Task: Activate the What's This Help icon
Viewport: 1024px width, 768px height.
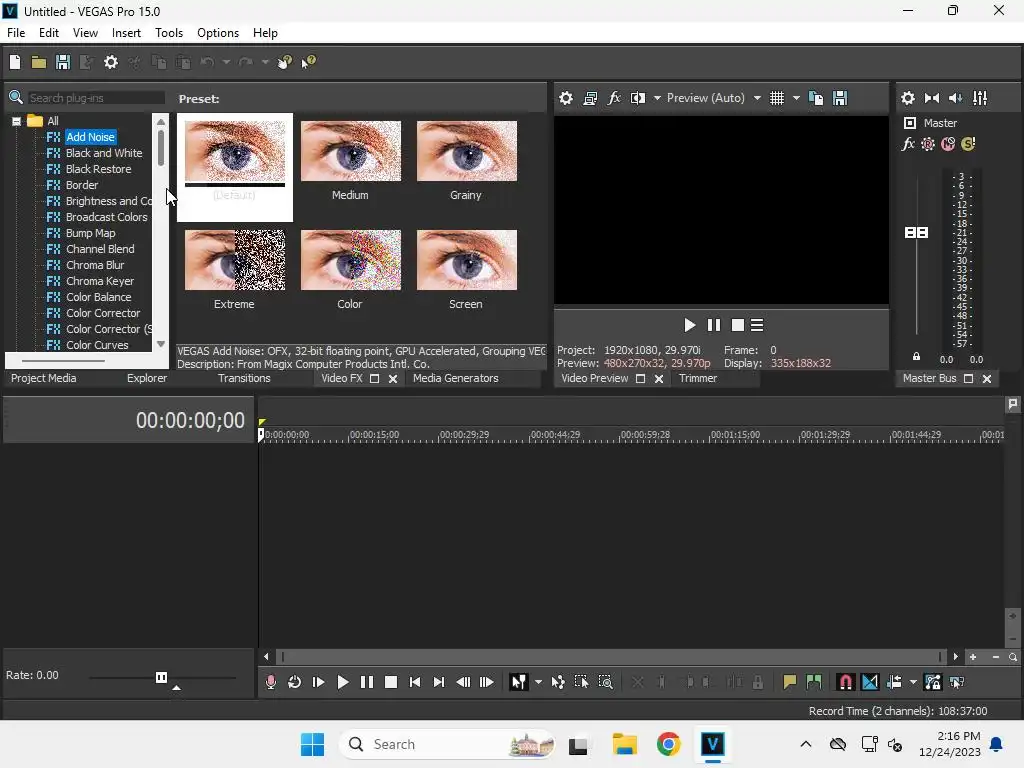Action: tap(308, 62)
